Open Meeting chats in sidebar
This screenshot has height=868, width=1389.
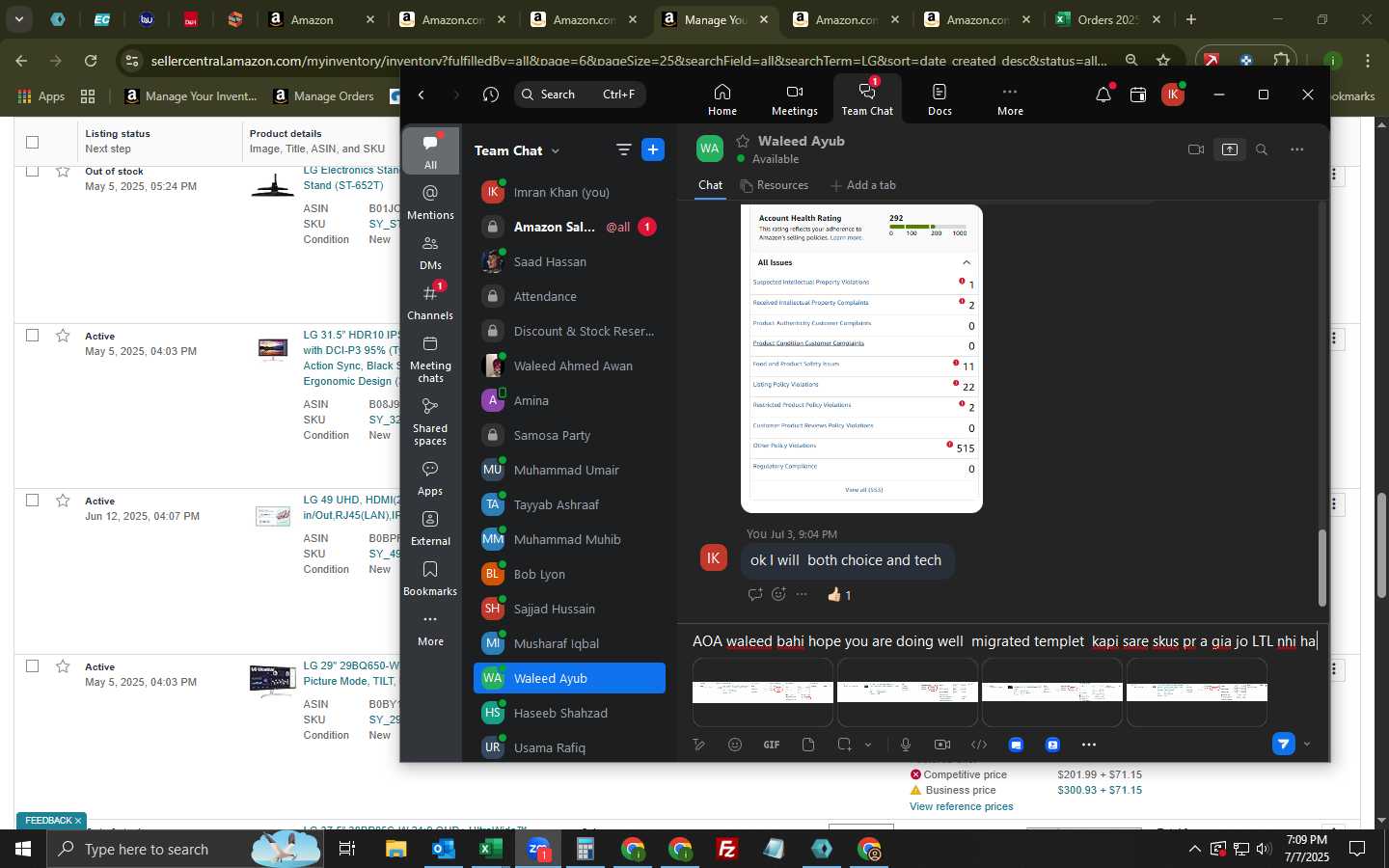(430, 359)
